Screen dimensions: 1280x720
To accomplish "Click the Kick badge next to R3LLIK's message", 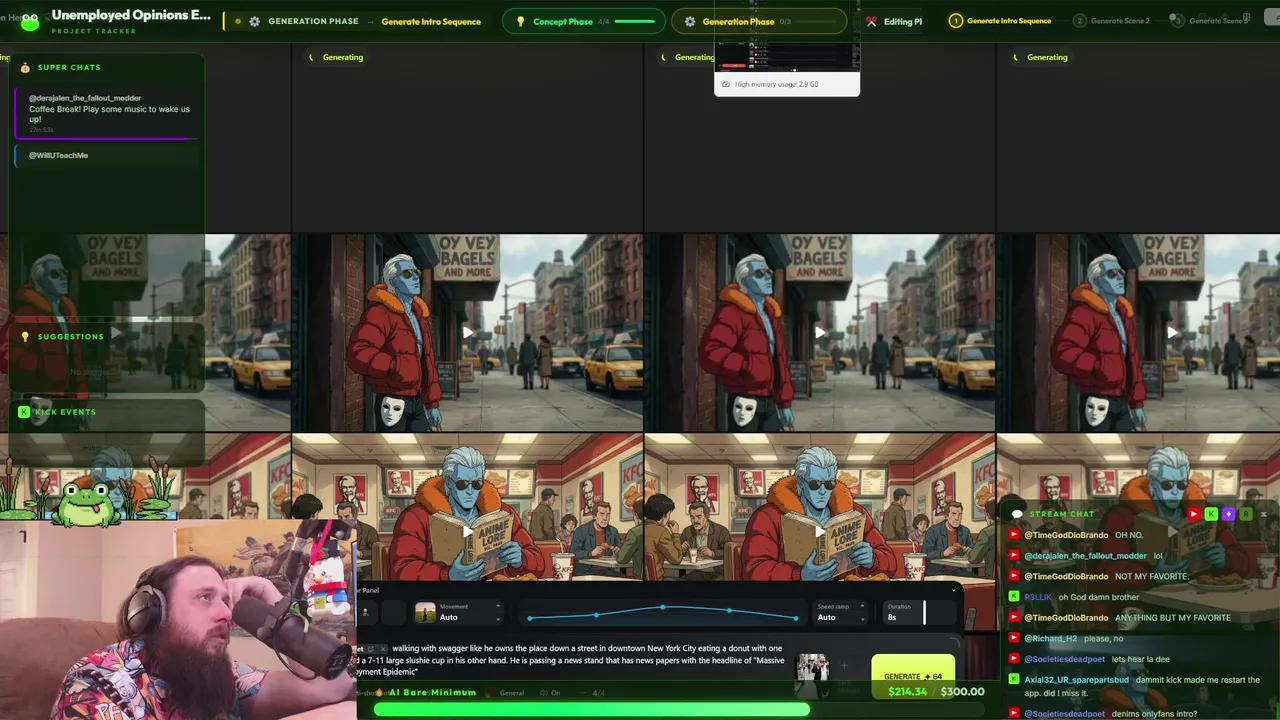I will (x=1014, y=597).
